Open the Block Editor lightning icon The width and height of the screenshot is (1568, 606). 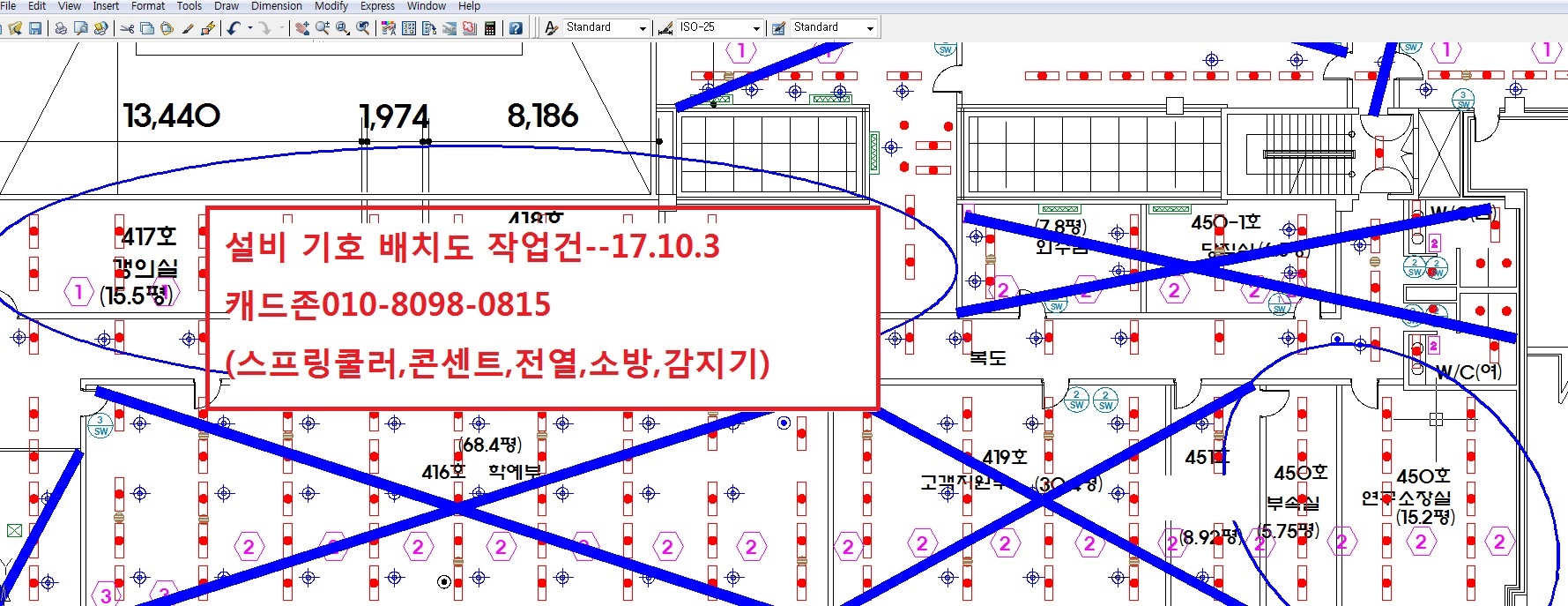(208, 28)
